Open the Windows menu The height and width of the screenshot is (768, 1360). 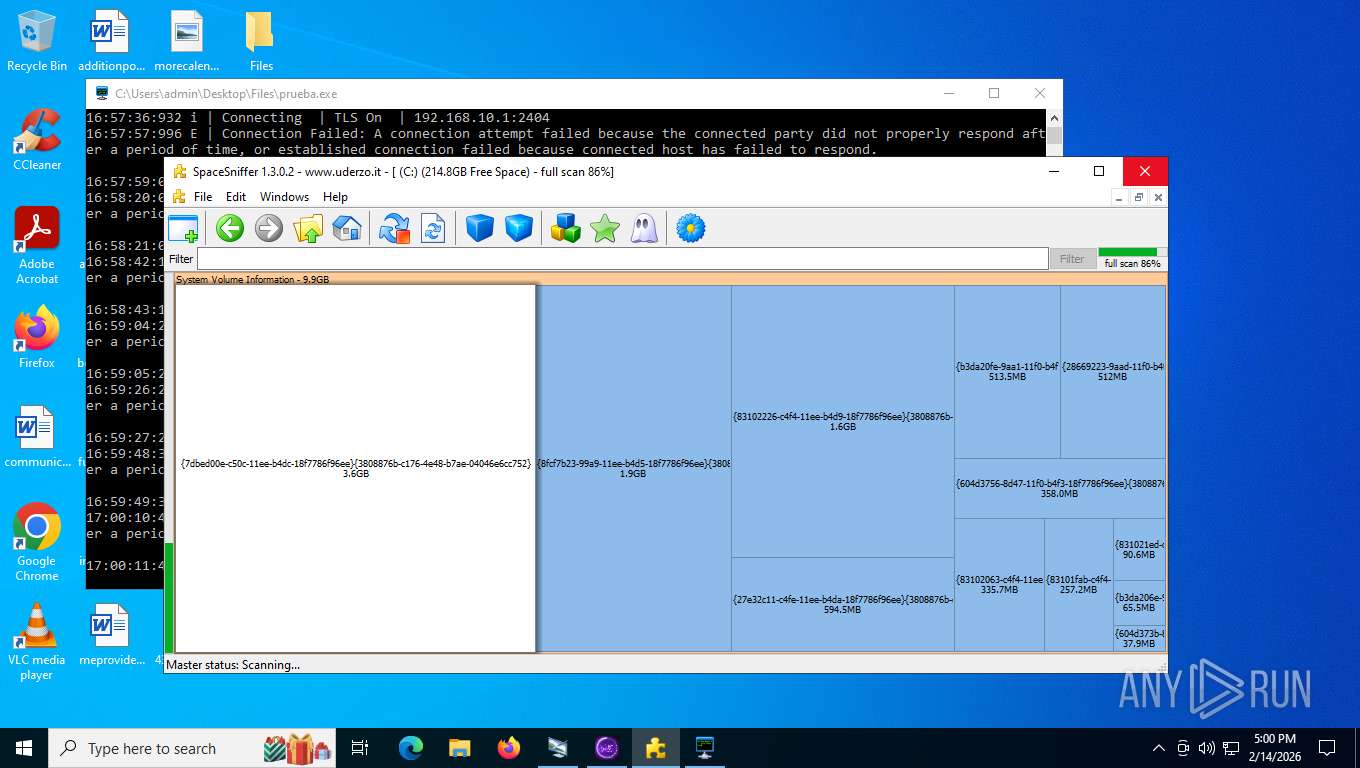point(284,197)
